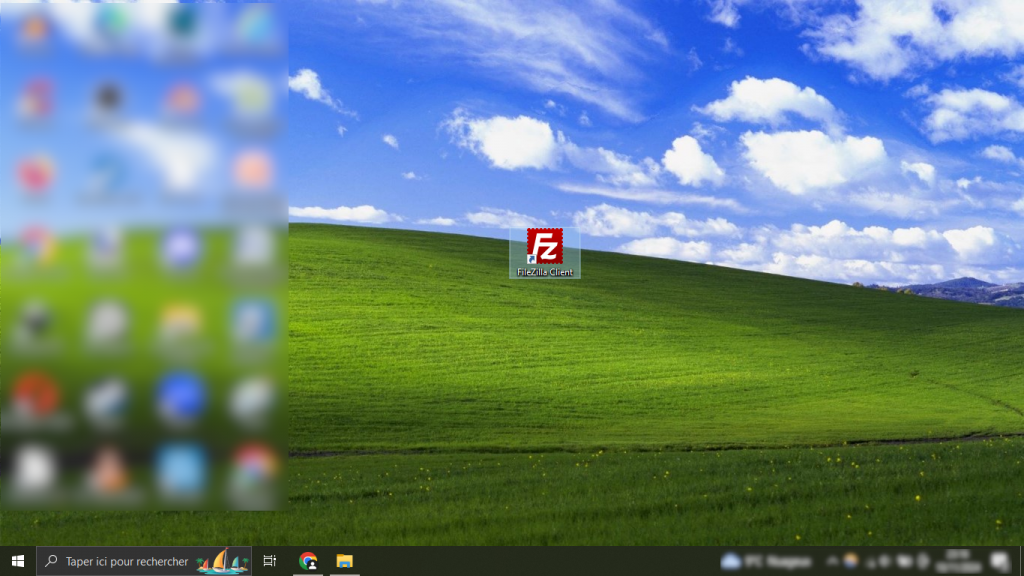This screenshot has height=576, width=1024.
Task: Focus the 'Taper ici pour rechercher' search field
Action: click(126, 561)
